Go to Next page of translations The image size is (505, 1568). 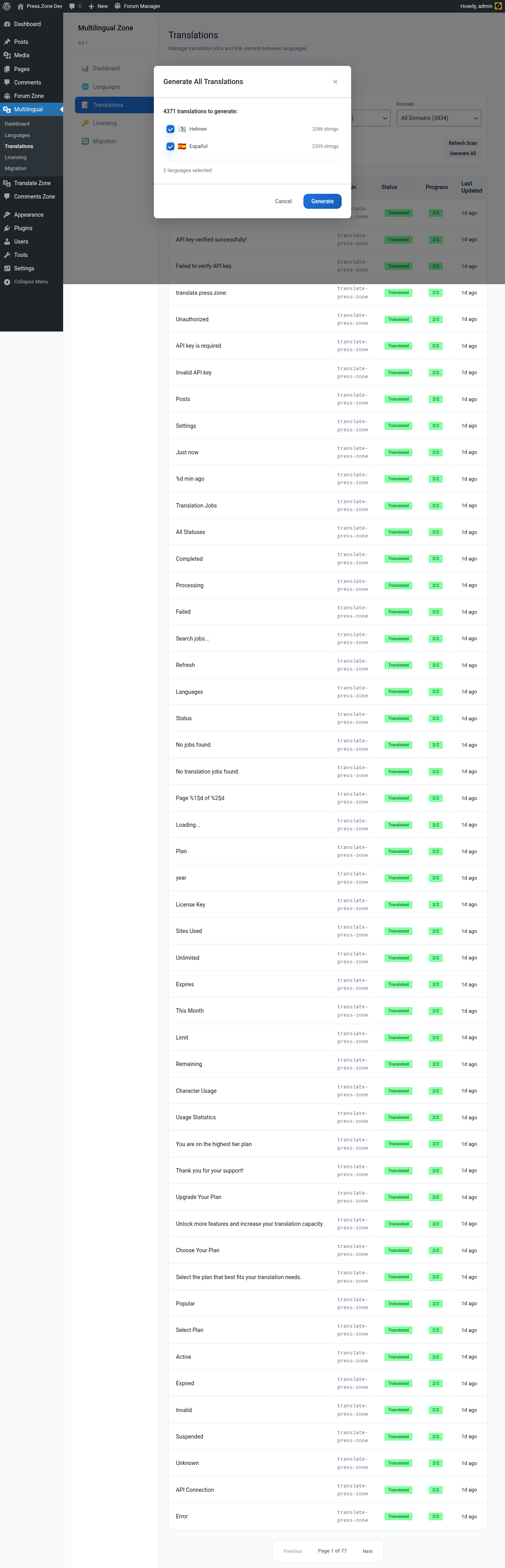(367, 1551)
